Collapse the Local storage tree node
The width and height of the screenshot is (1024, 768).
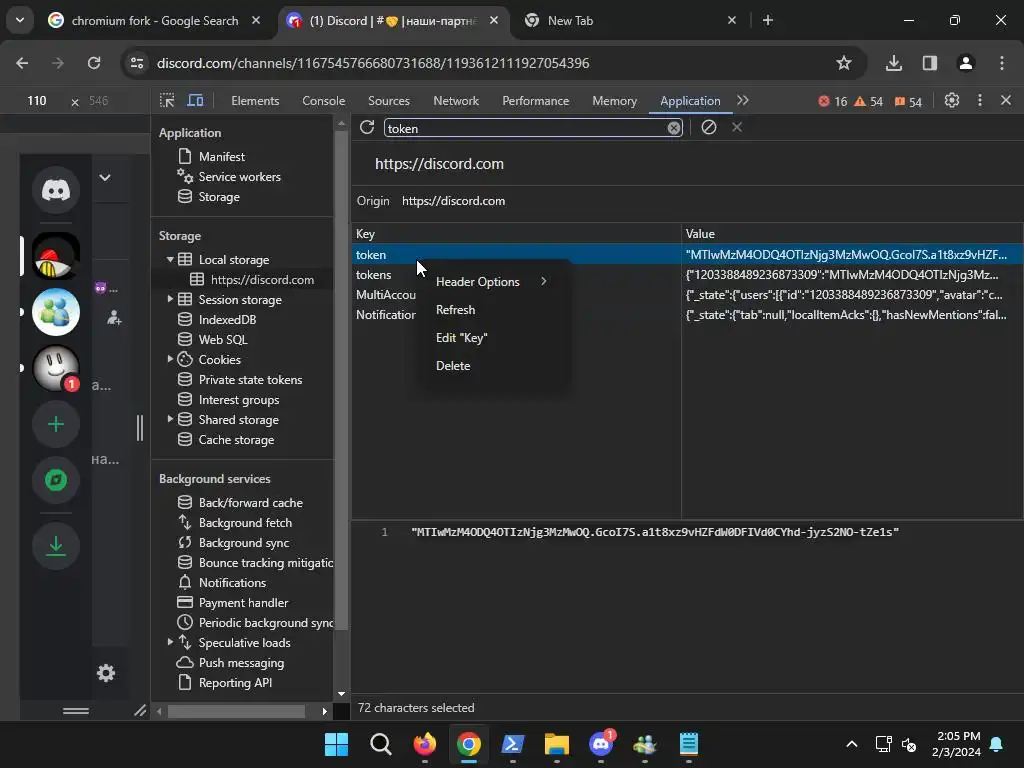pyautogui.click(x=170, y=259)
